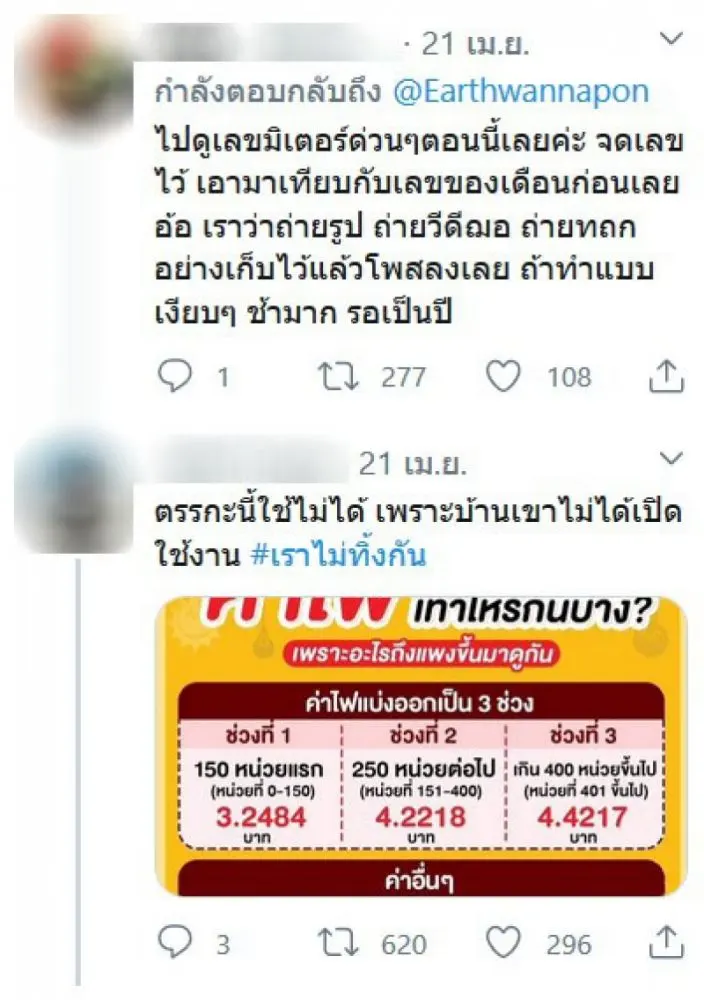Open first tweet's options chevron menu
704x1000 pixels.
coord(671,40)
